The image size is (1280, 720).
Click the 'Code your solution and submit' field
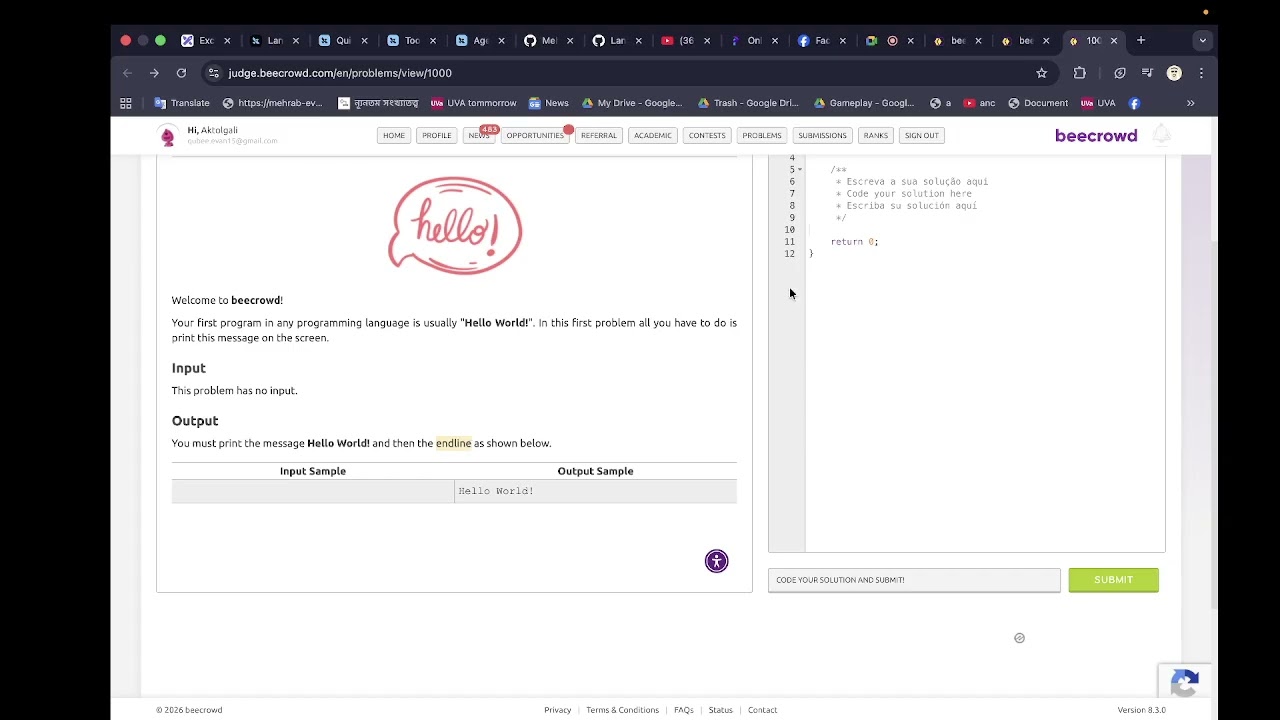(914, 580)
